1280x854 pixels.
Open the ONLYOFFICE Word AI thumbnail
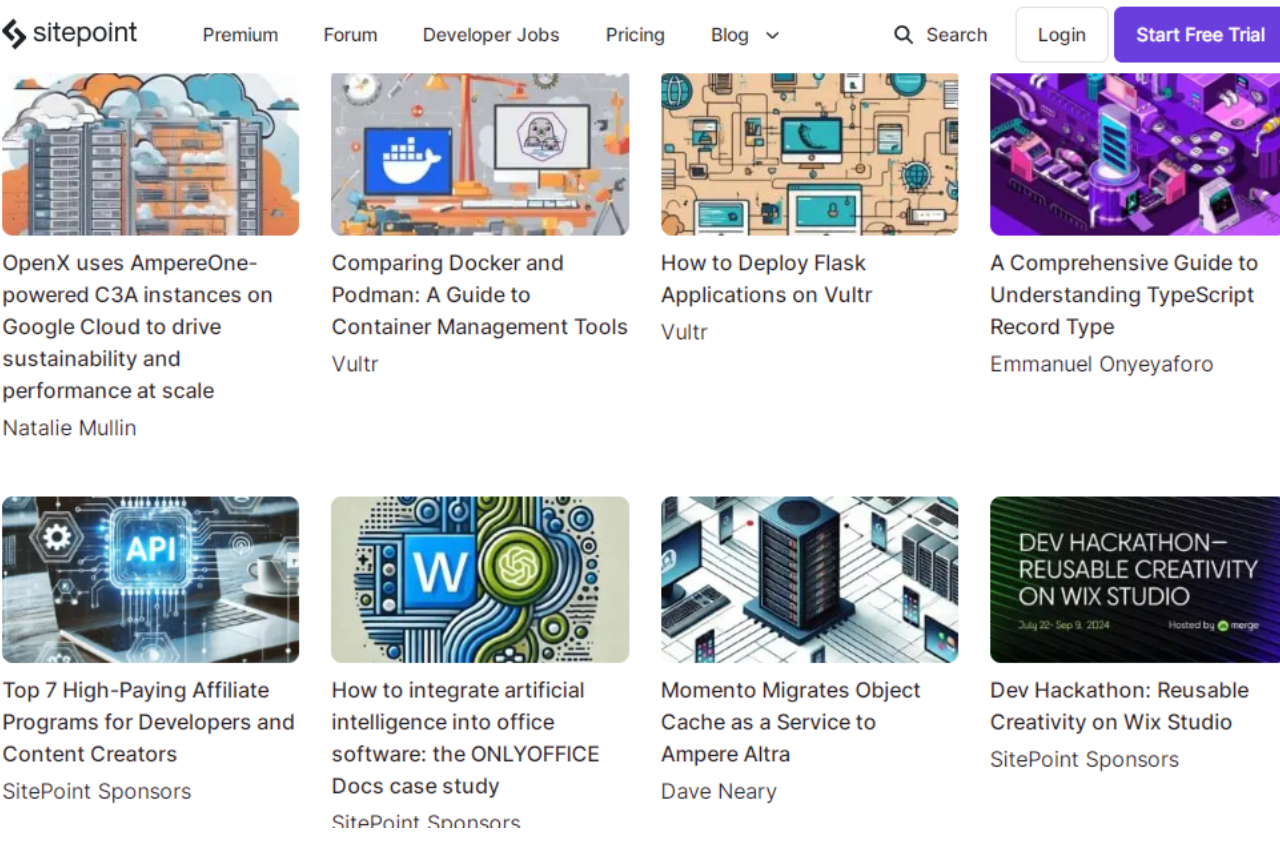pyautogui.click(x=480, y=580)
